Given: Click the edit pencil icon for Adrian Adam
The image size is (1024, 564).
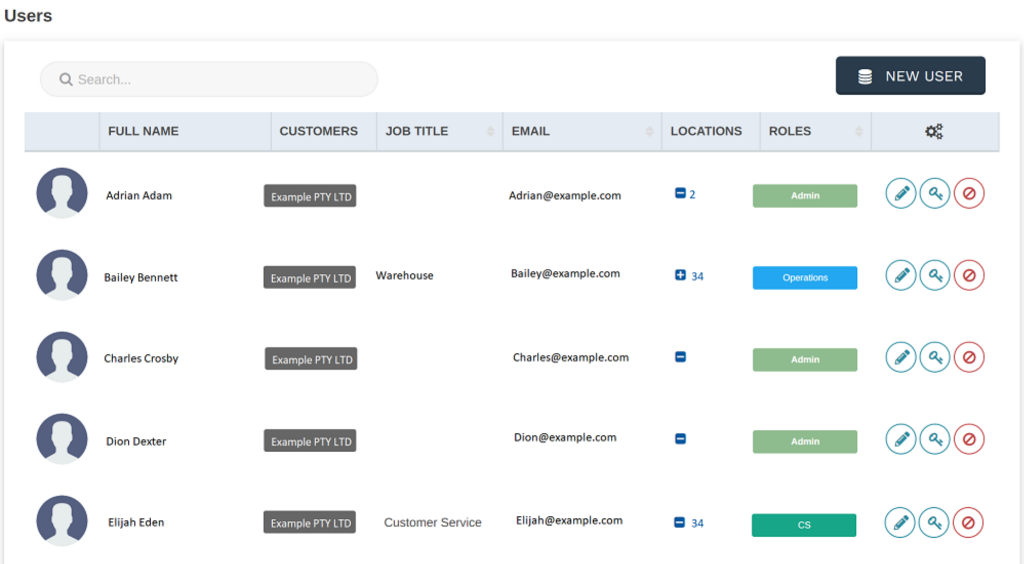Looking at the screenshot, I should coord(901,193).
